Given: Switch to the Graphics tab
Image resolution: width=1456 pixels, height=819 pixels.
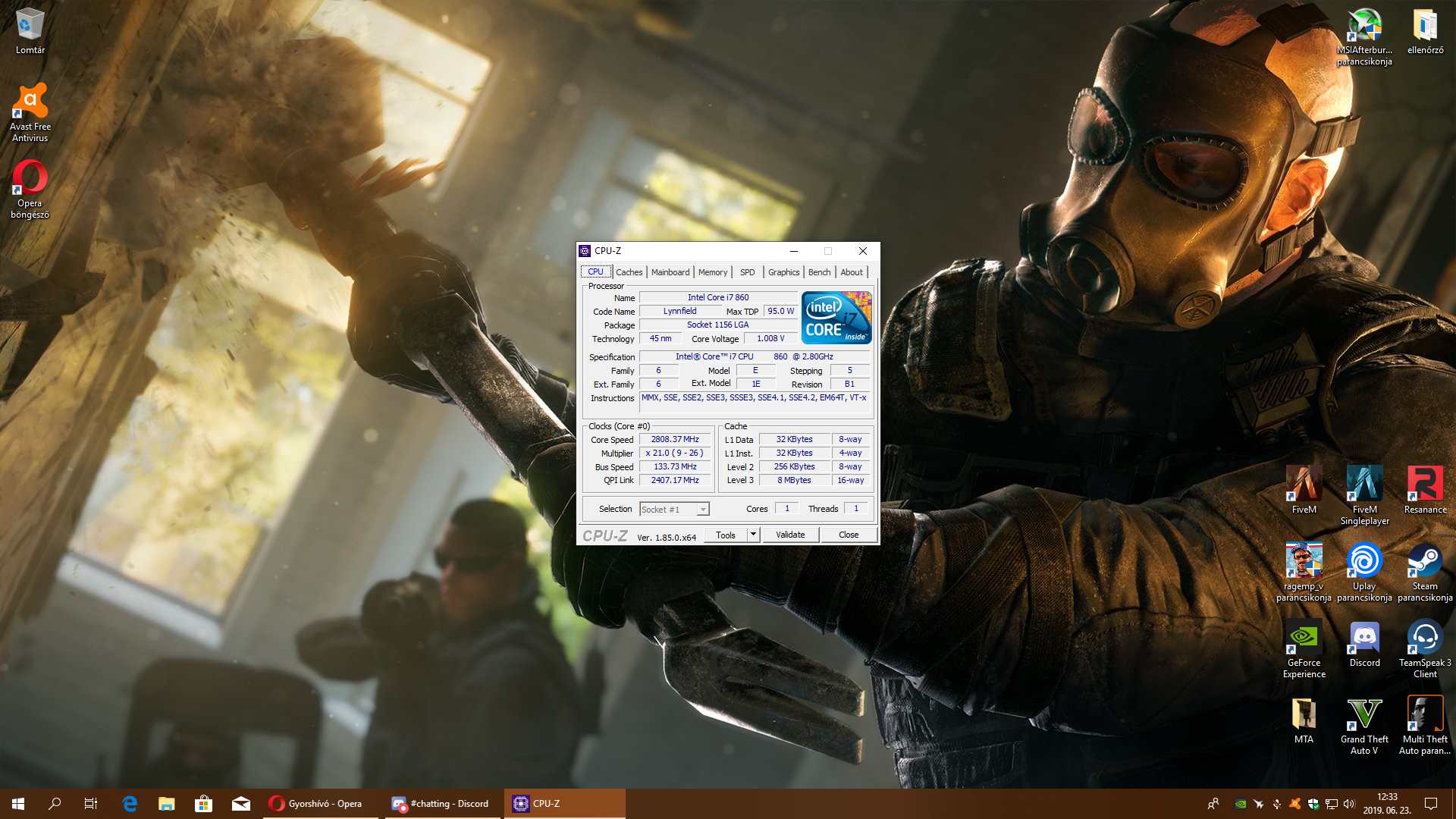Looking at the screenshot, I should tap(783, 272).
